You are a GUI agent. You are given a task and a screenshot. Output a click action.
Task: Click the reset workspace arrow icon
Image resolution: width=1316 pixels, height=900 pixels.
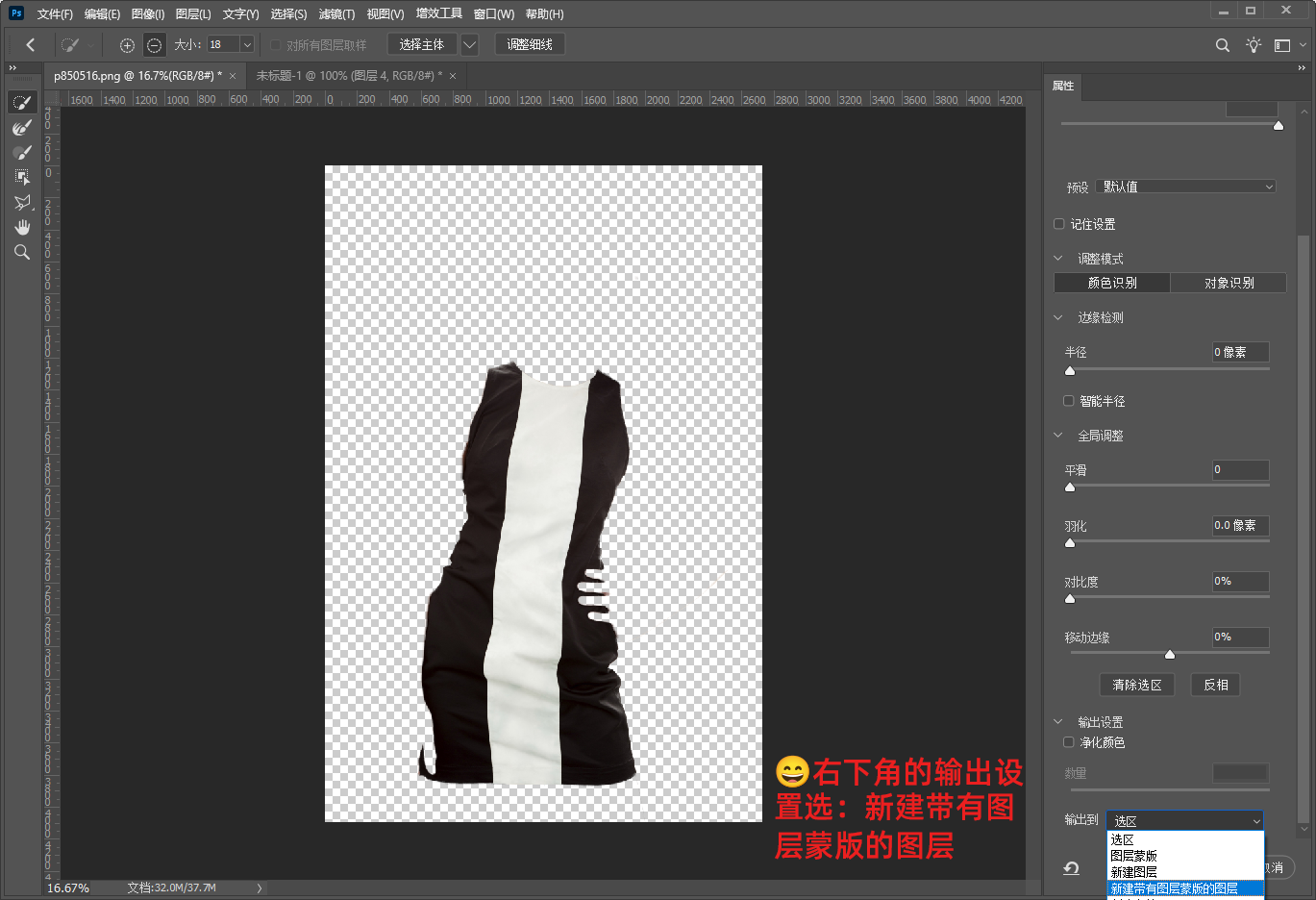pos(1071,868)
